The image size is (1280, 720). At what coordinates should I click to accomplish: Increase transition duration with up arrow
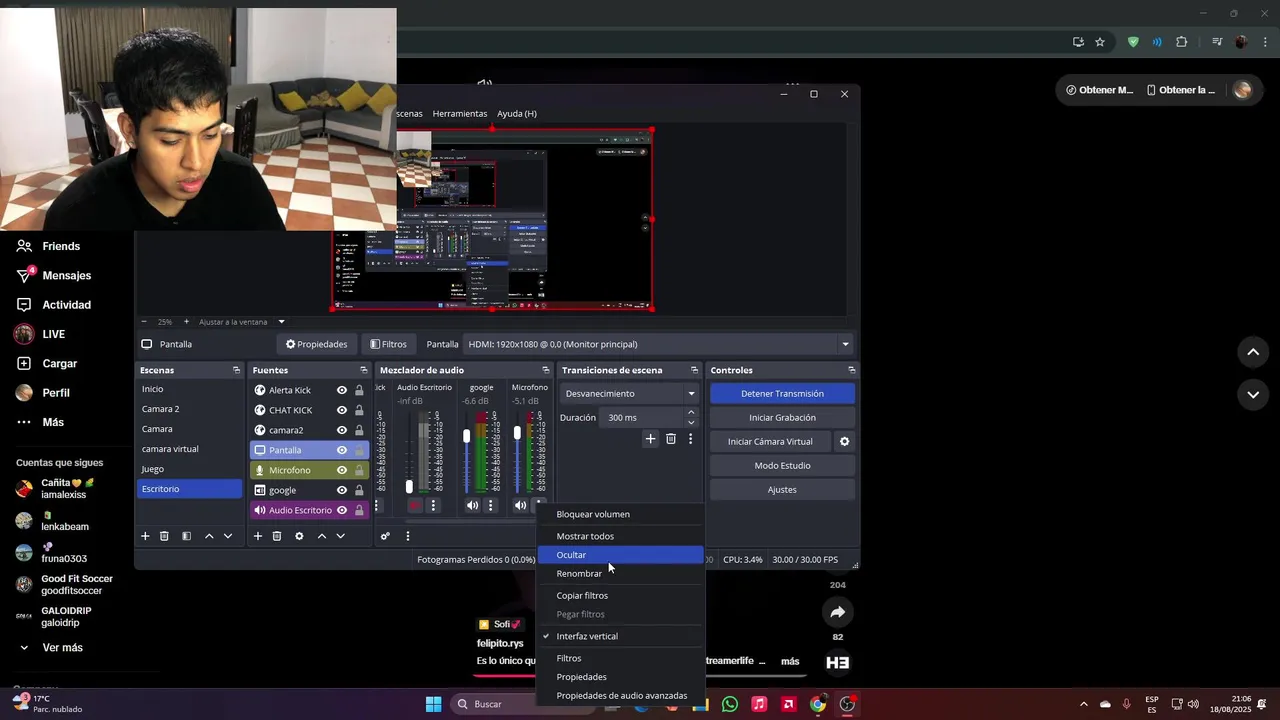(x=691, y=412)
